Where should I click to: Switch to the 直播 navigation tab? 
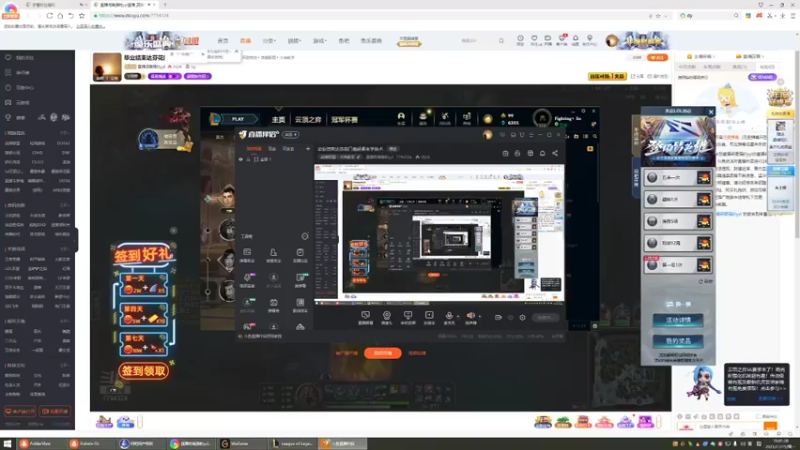coord(245,41)
